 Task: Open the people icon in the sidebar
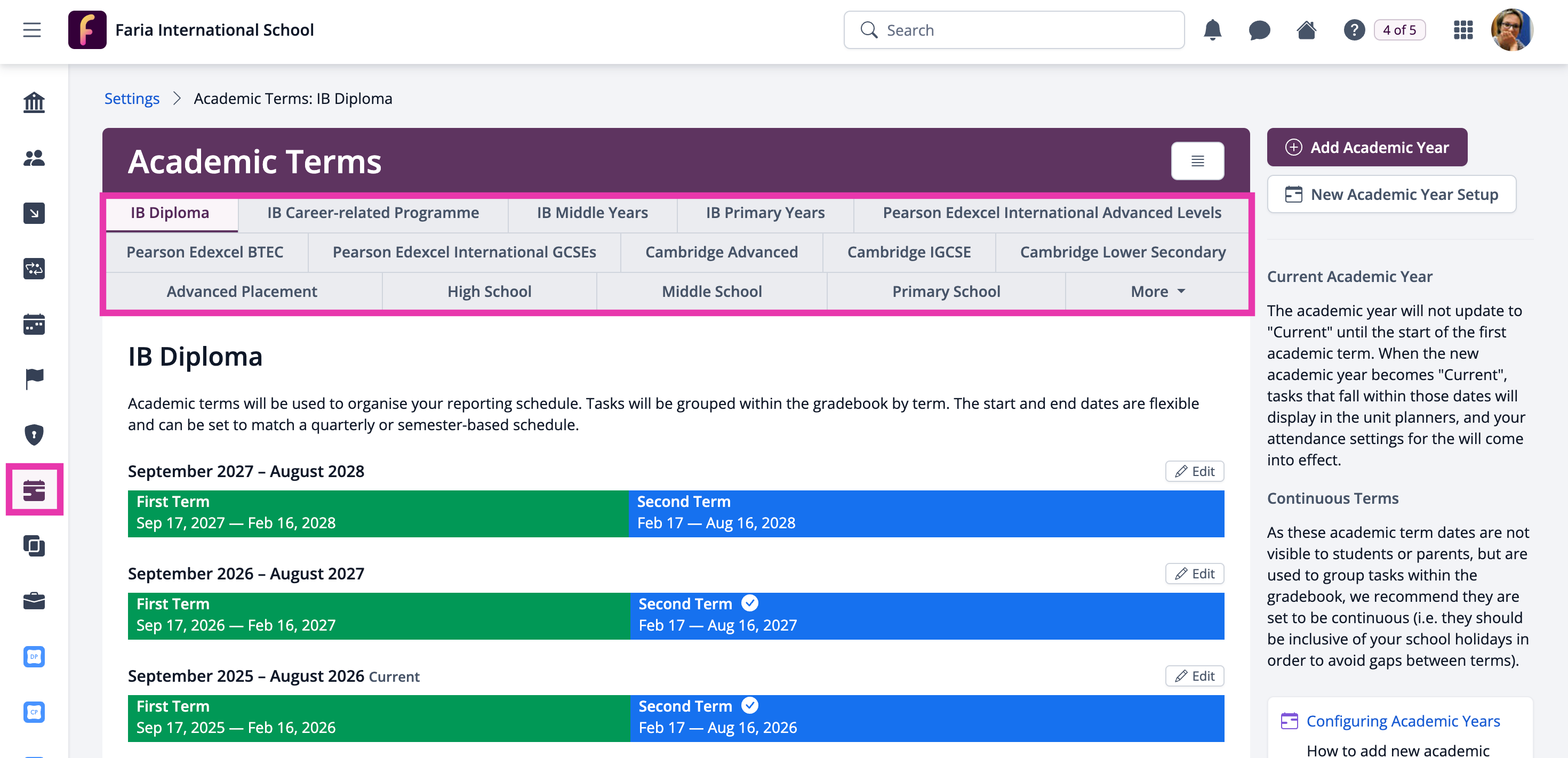(34, 158)
